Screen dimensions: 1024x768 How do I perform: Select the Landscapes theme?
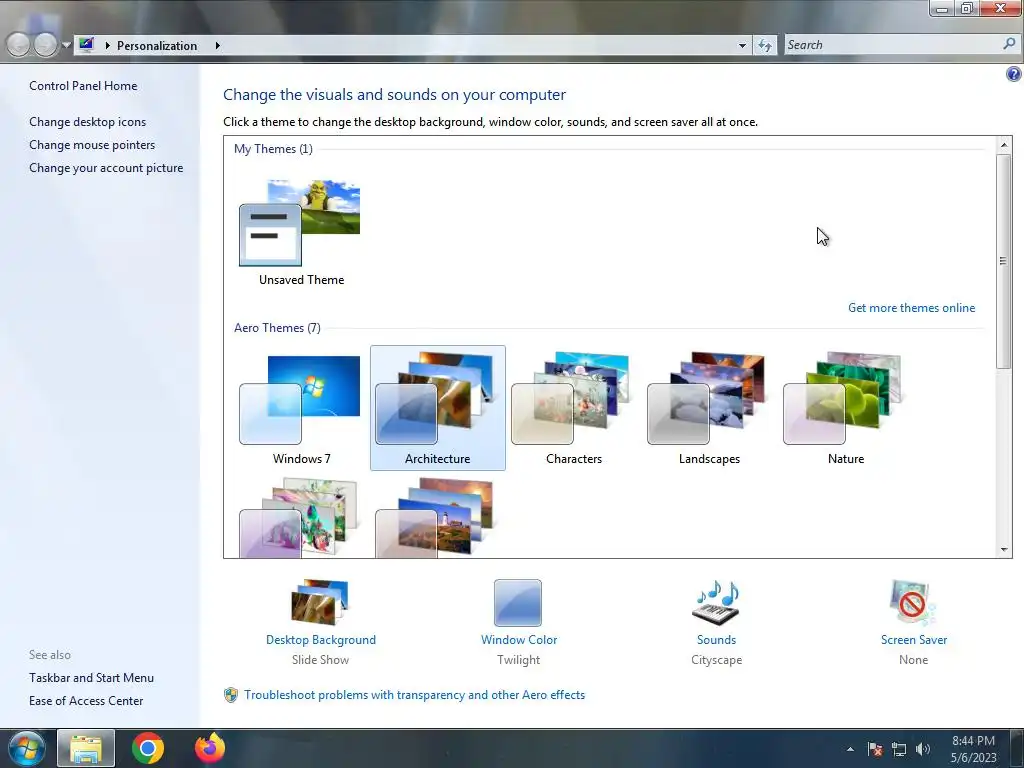[709, 408]
